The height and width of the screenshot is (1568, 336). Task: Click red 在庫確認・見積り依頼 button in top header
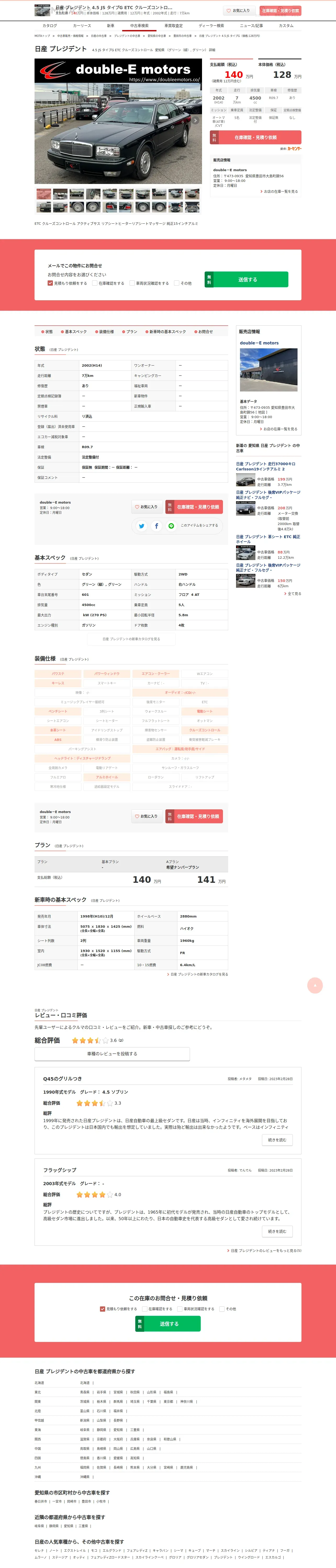[281, 10]
